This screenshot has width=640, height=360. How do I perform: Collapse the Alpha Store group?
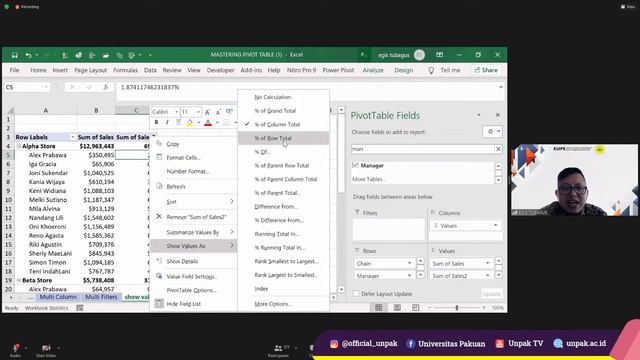18,146
